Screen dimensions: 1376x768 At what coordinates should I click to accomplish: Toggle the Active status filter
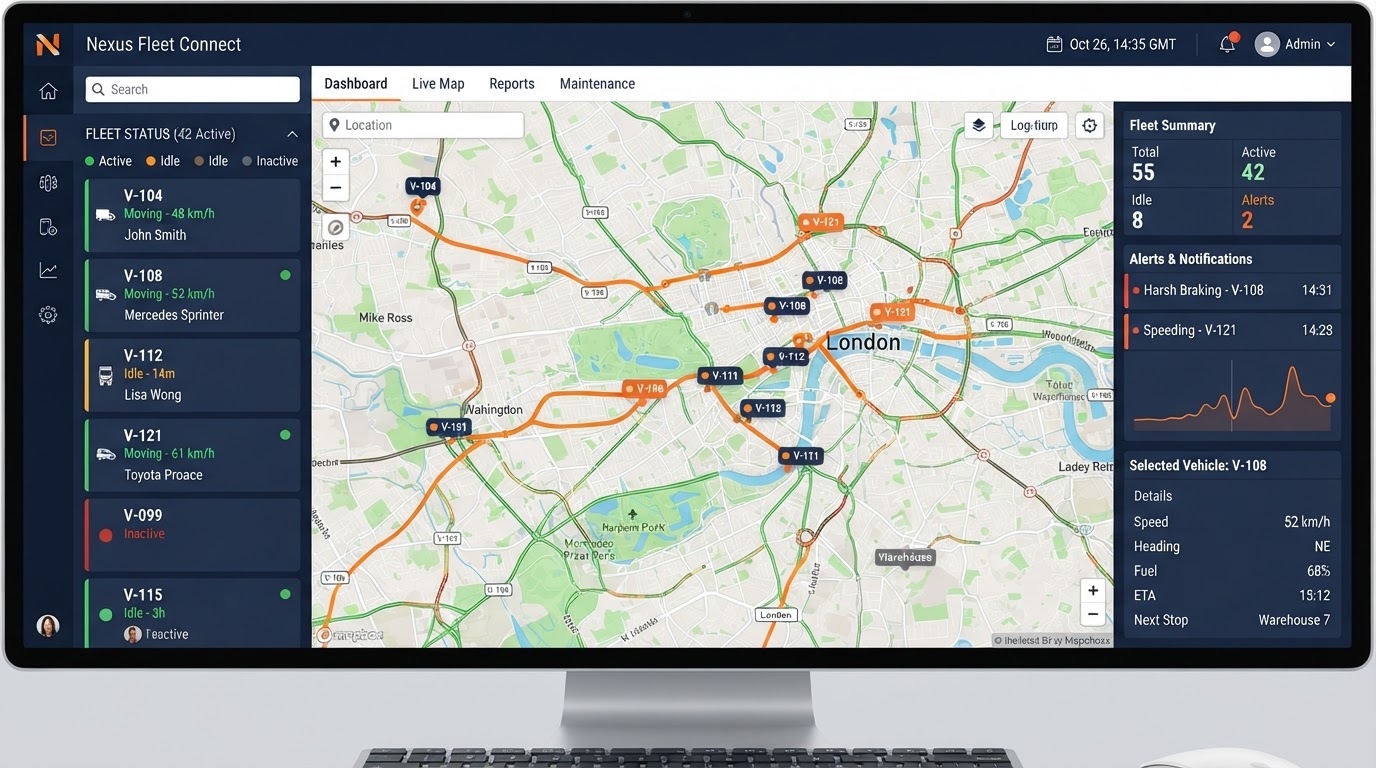108,161
